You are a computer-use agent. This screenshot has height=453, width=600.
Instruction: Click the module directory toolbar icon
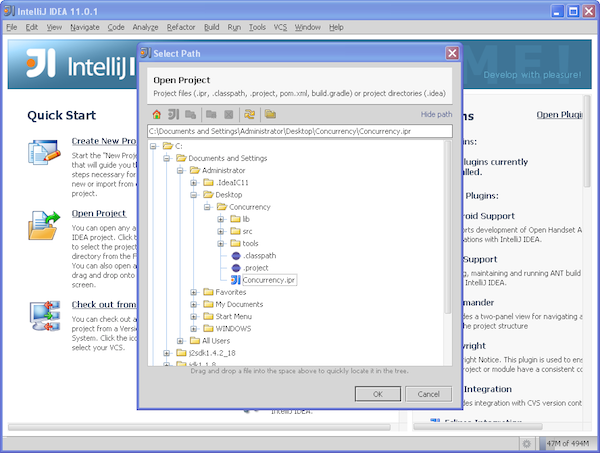[x=191, y=114]
